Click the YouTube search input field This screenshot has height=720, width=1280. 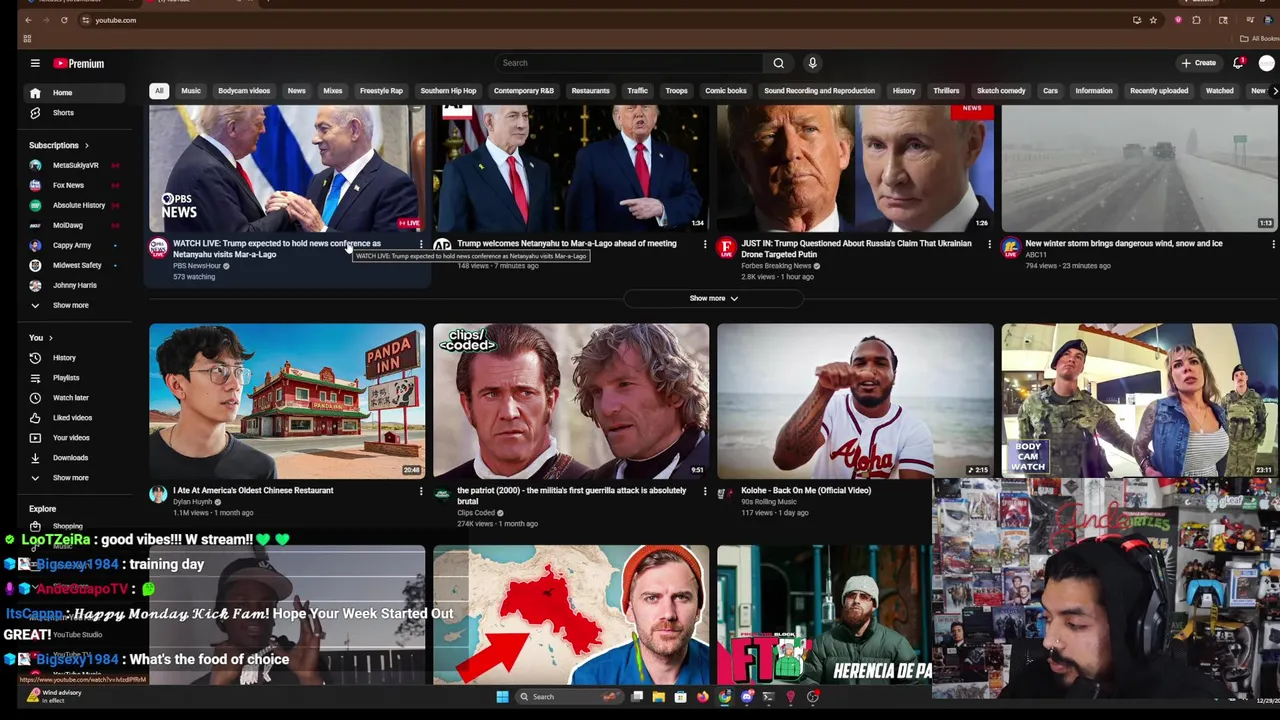[630, 63]
